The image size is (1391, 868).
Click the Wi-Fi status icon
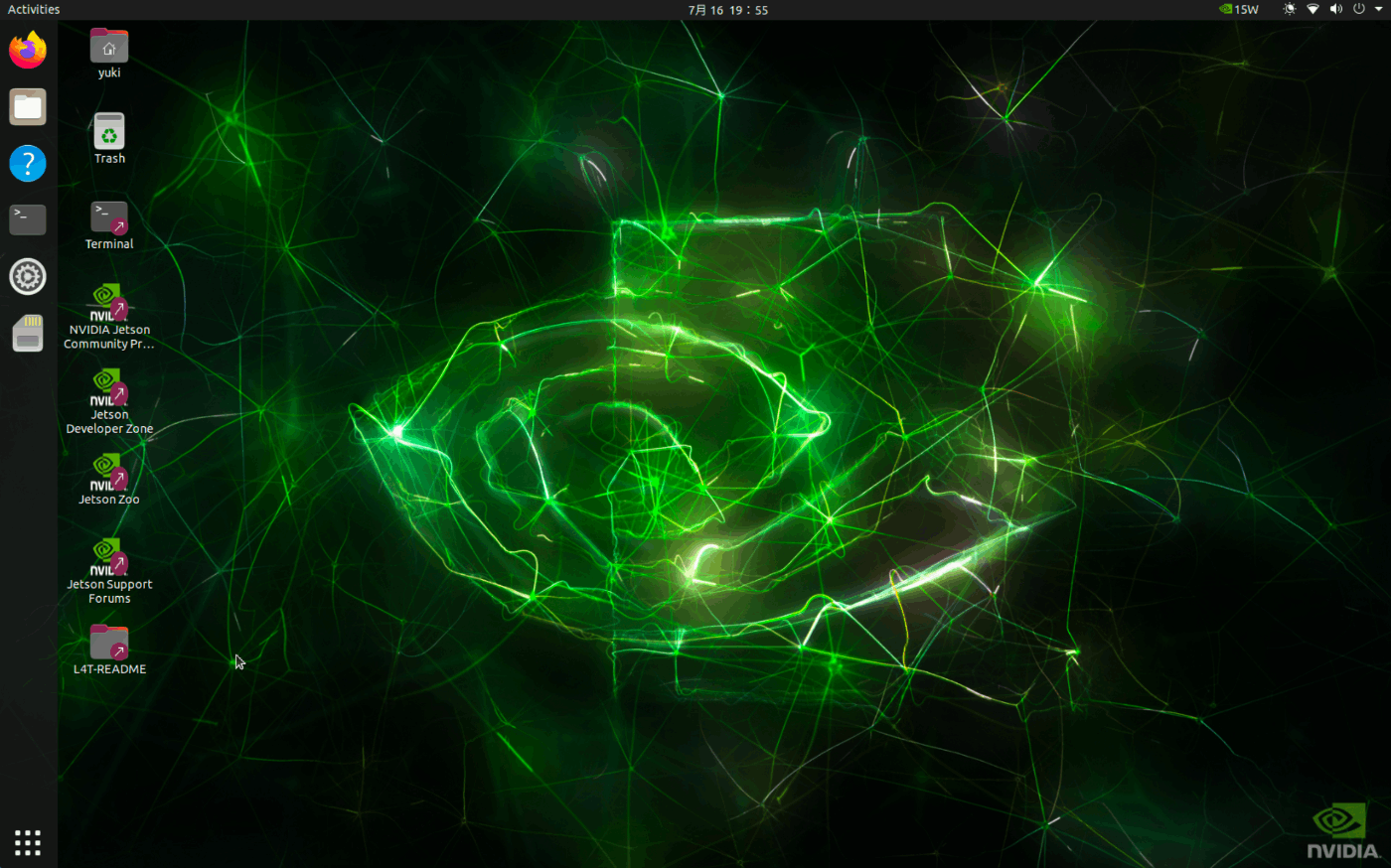coord(1313,9)
